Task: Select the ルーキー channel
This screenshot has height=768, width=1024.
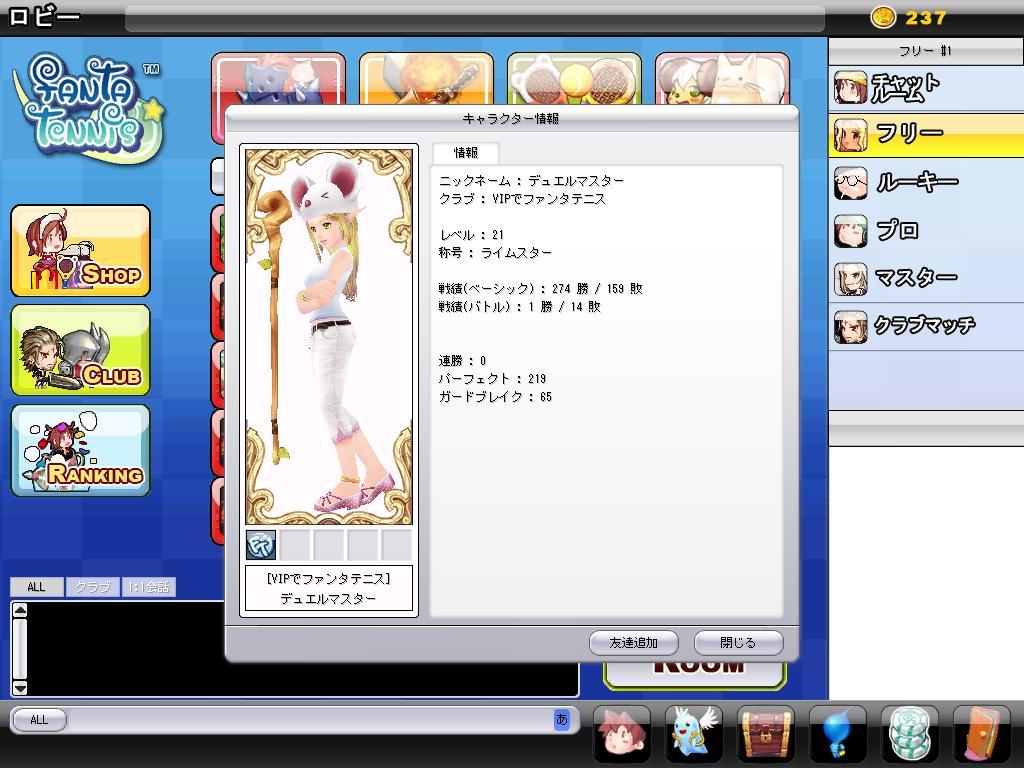Action: click(x=916, y=182)
